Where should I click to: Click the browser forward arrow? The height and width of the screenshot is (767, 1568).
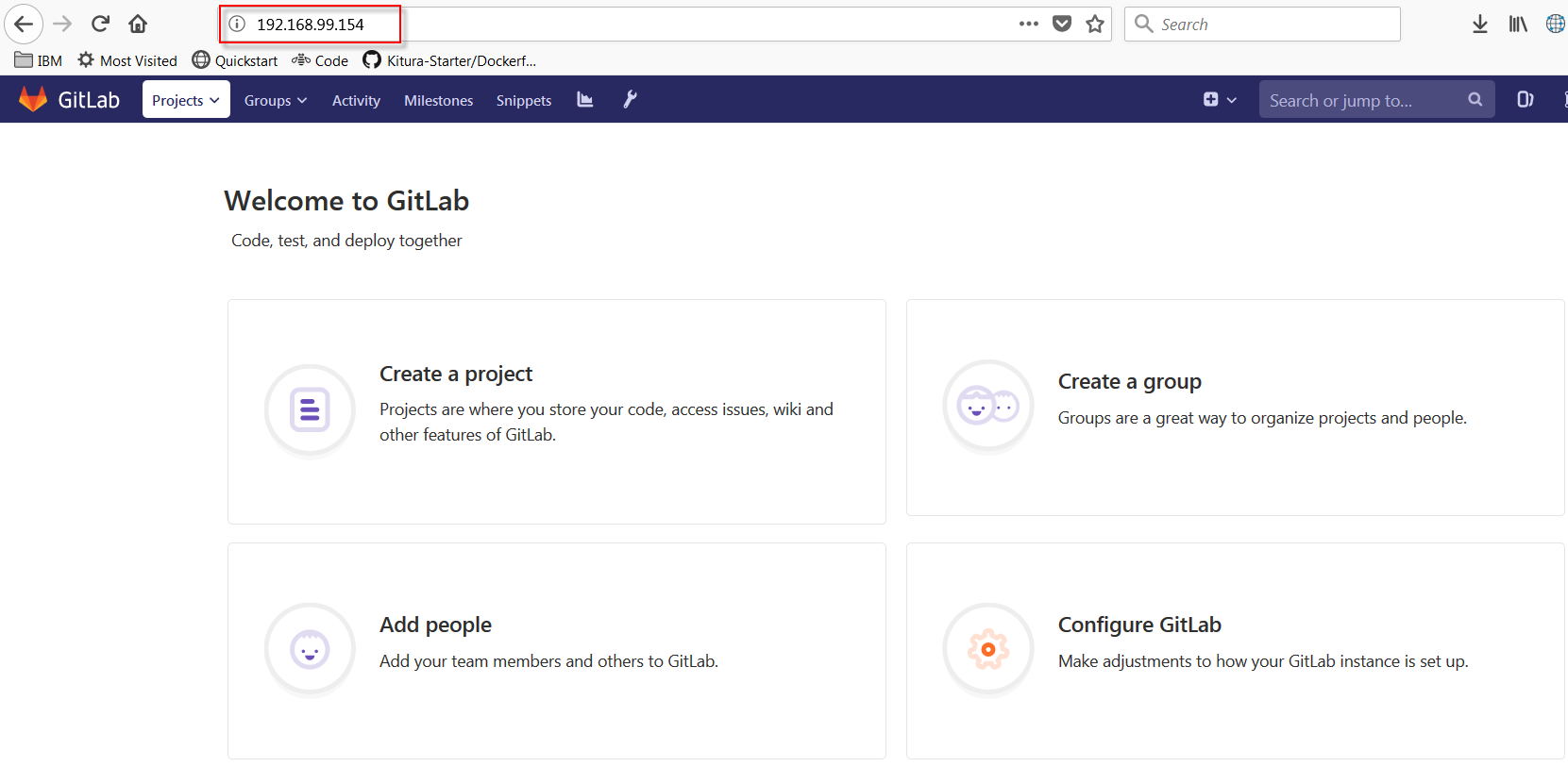[62, 24]
